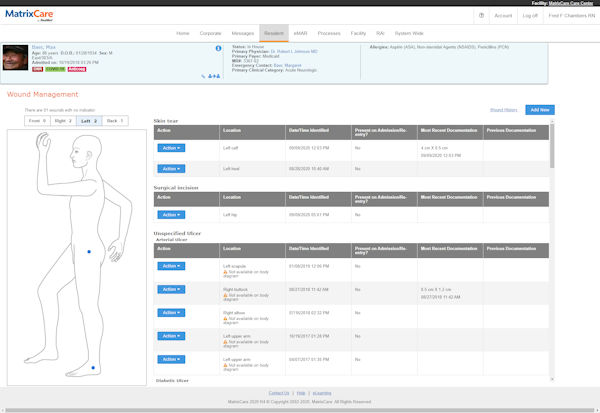Screen dimensions: 600x413
Task: Click the DNR alert badge
Action: pyautogui.click(x=38, y=69)
